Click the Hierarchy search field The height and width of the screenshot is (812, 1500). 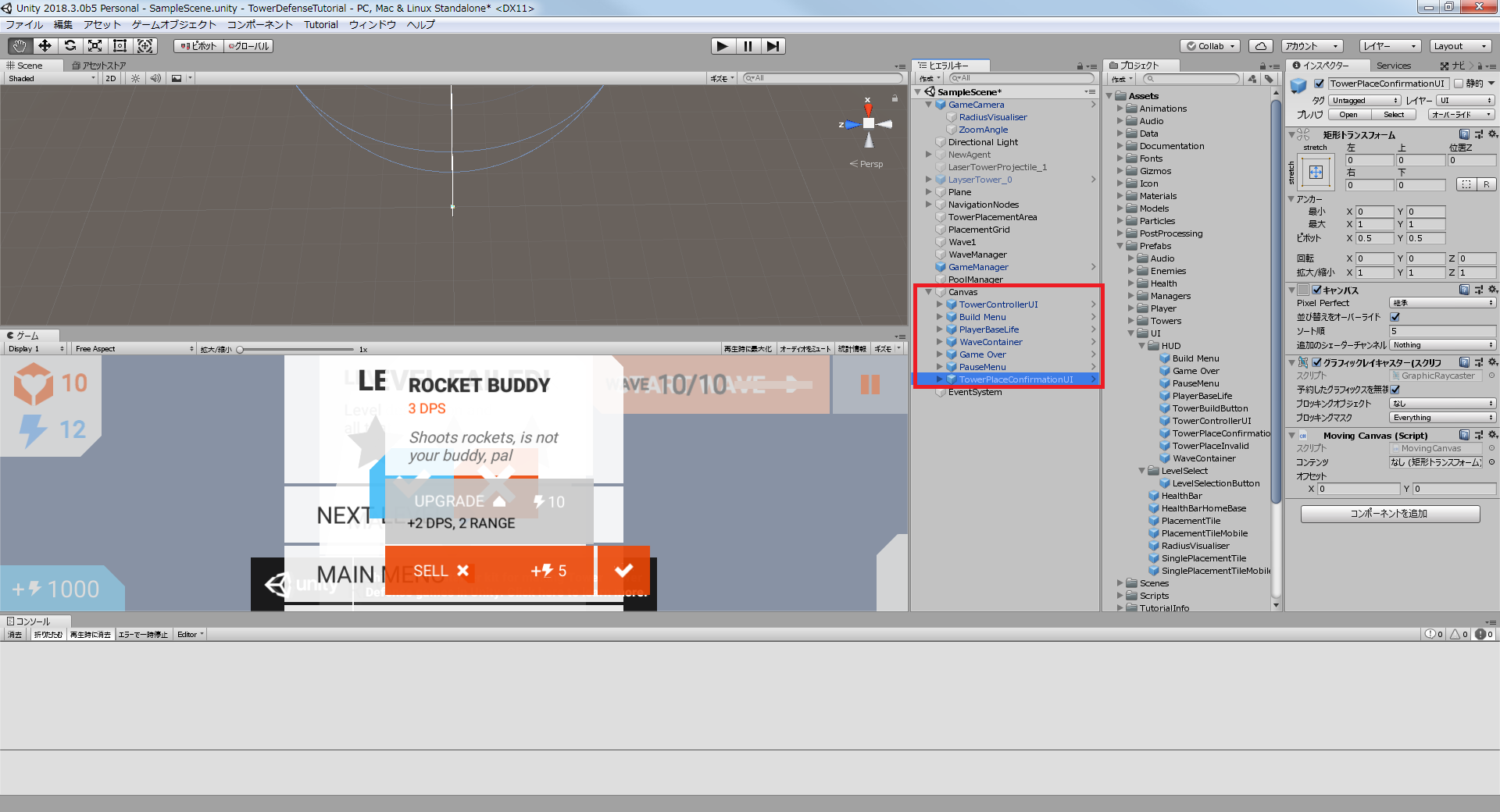pyautogui.click(x=1022, y=78)
